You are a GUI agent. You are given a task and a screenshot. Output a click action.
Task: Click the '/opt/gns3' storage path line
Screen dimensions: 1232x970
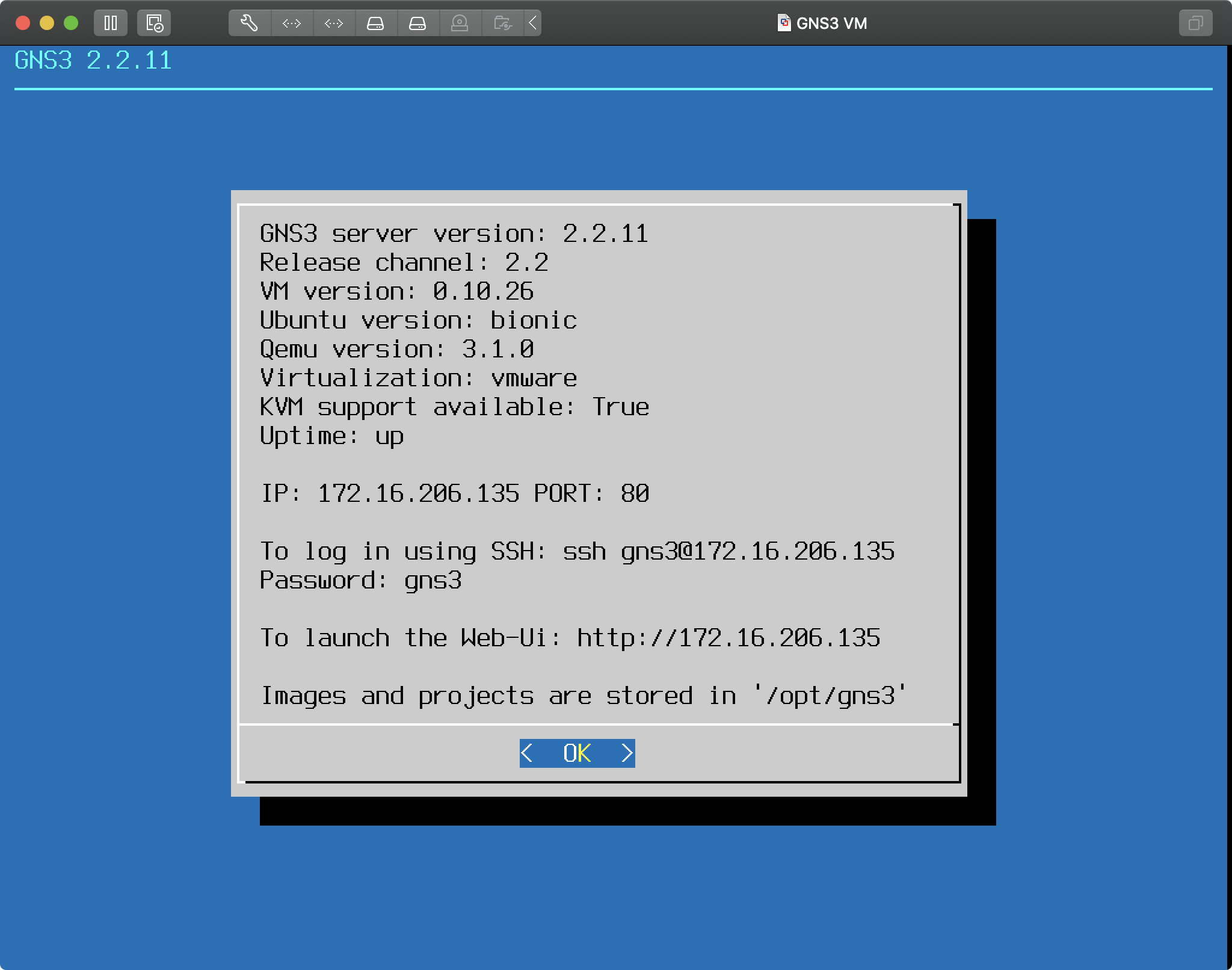pos(583,696)
